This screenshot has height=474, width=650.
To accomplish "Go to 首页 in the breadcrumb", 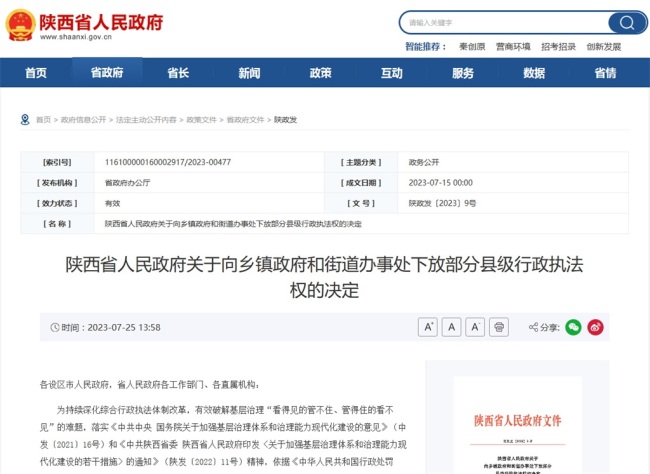I will (x=43, y=120).
